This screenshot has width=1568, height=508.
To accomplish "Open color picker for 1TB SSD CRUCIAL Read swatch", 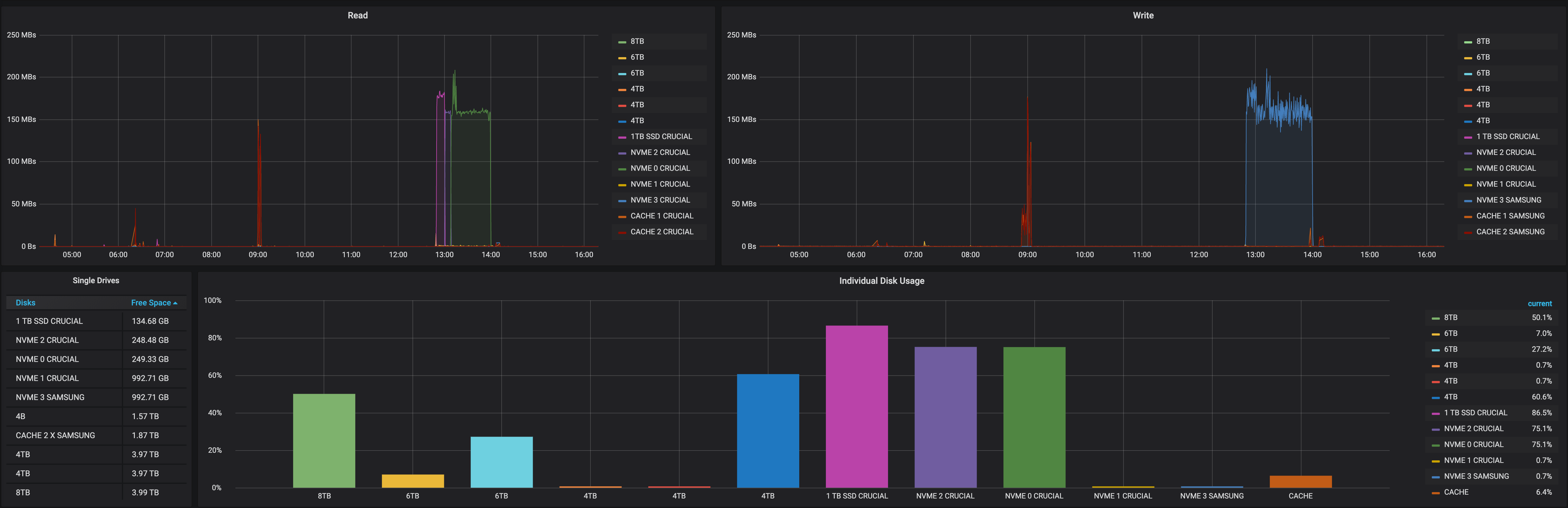I will coord(622,137).
